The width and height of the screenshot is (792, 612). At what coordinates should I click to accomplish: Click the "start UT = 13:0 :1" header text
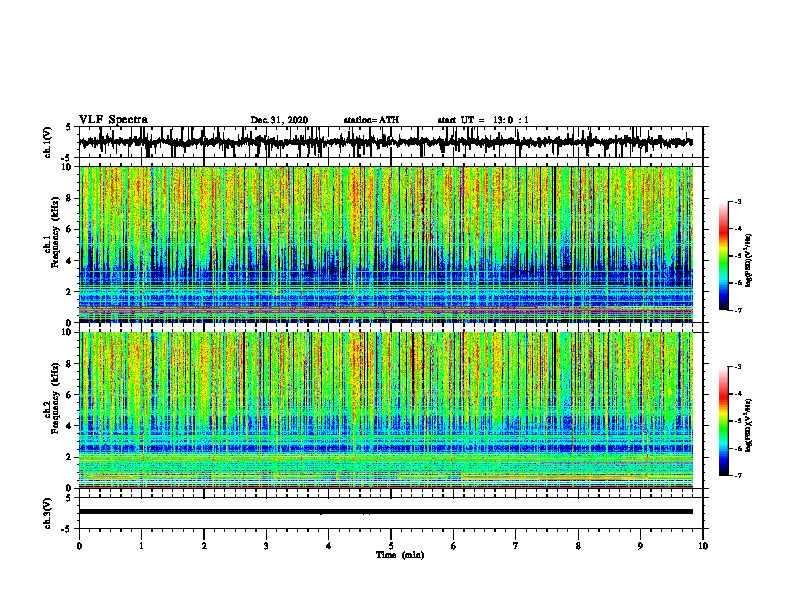pyautogui.click(x=483, y=120)
